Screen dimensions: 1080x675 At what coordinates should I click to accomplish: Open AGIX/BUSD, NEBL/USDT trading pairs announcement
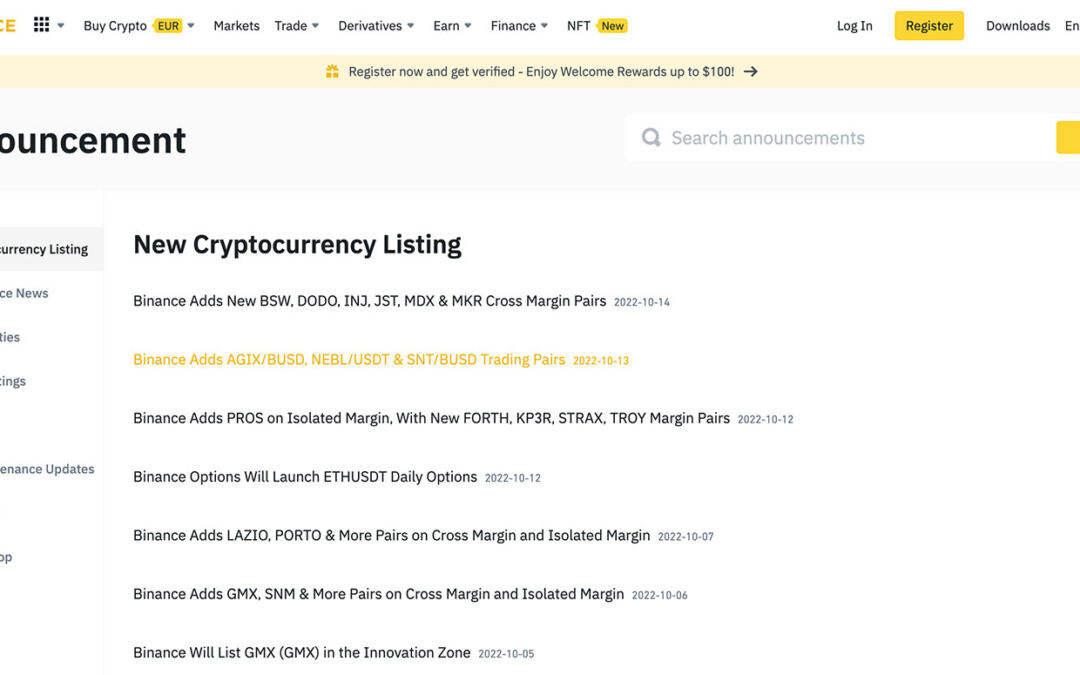[349, 360]
